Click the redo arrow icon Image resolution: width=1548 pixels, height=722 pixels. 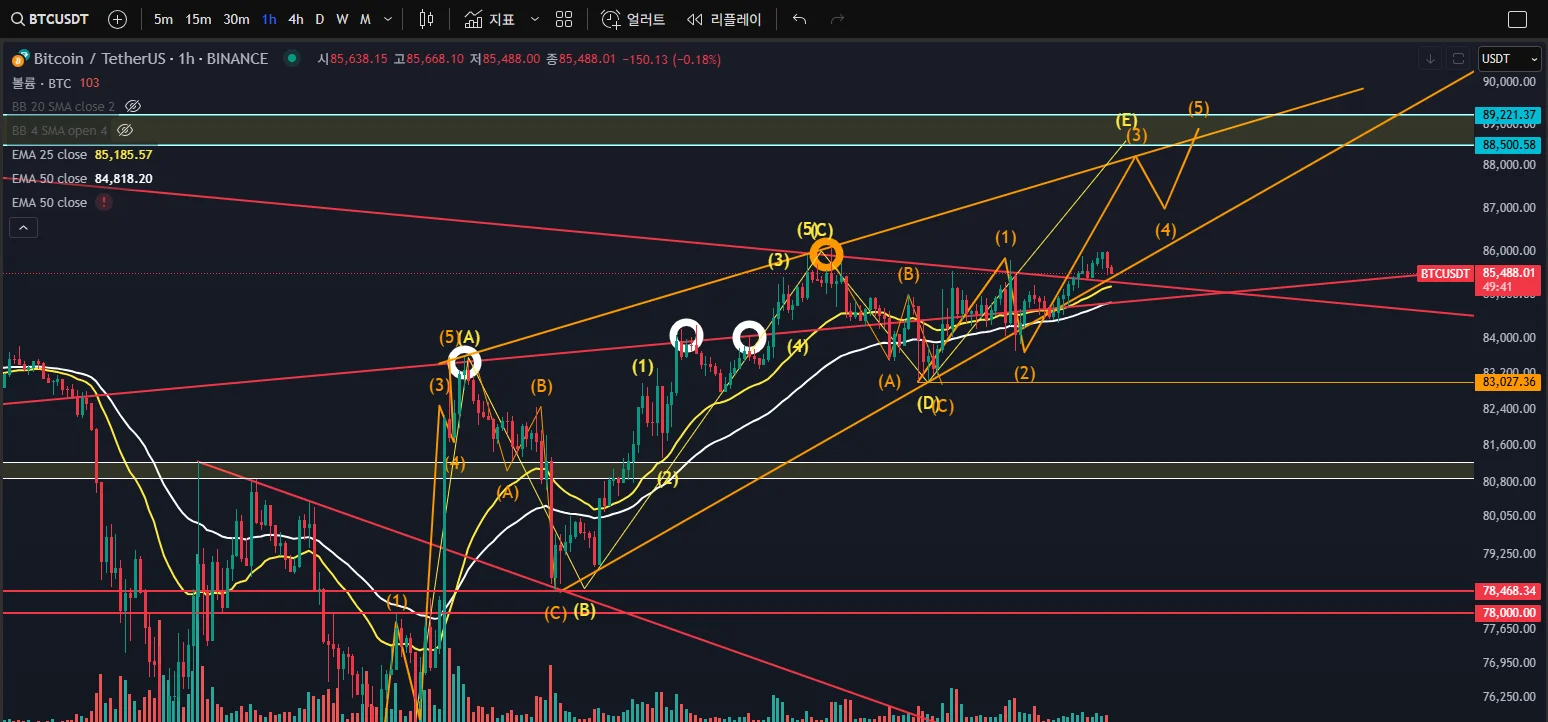[837, 19]
